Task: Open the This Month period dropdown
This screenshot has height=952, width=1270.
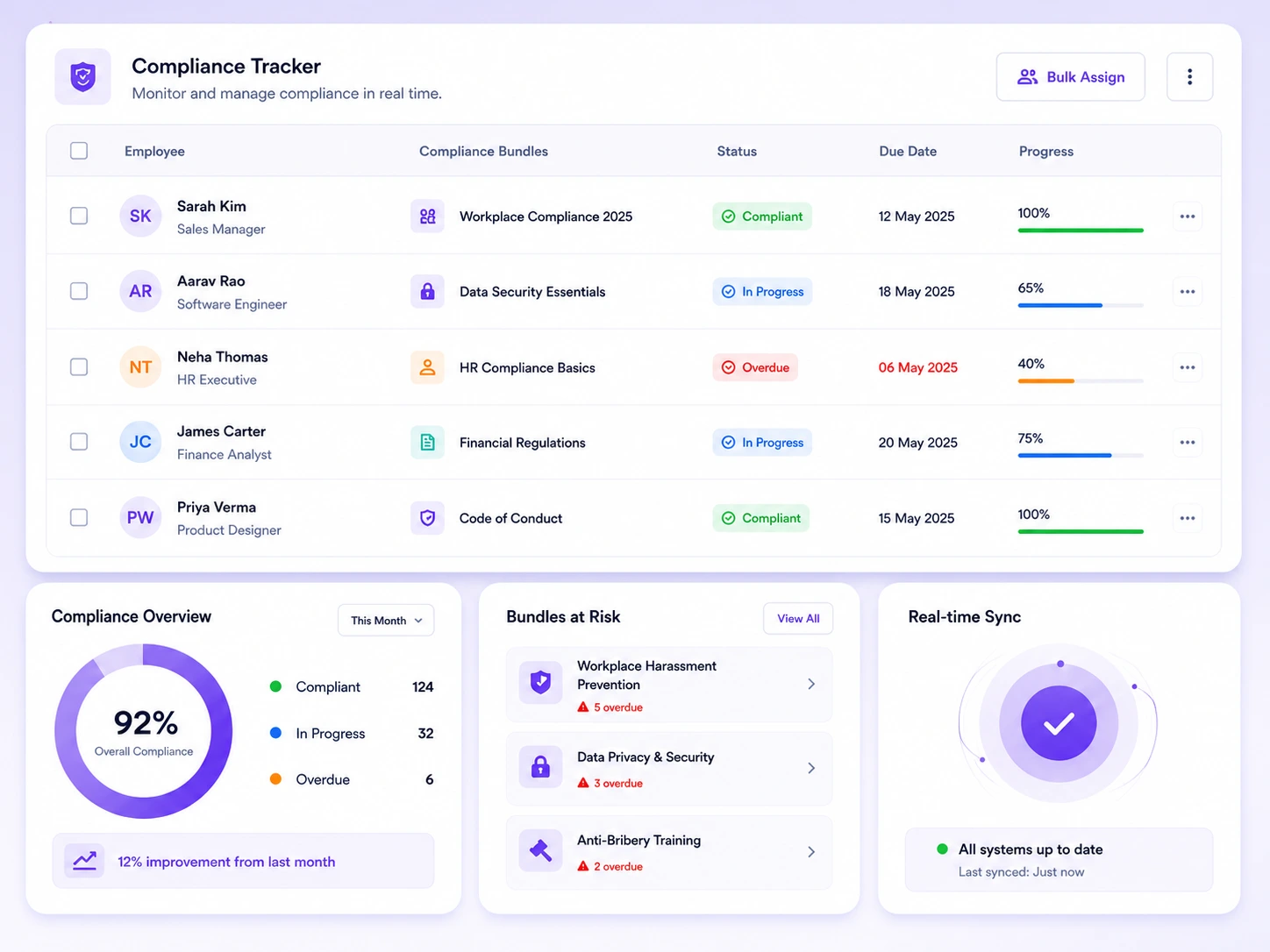Action: [x=386, y=621]
